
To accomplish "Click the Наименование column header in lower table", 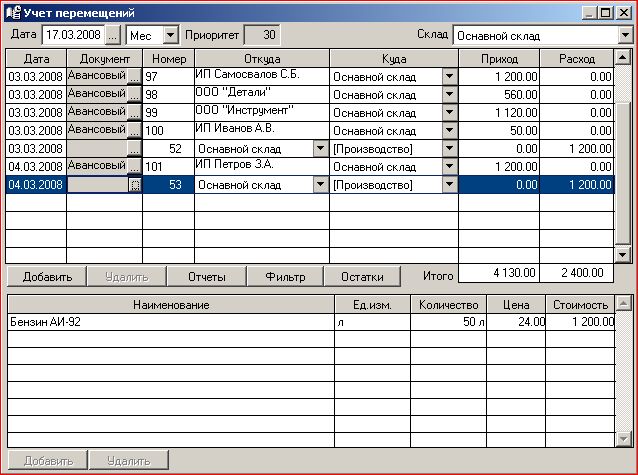I will [170, 304].
